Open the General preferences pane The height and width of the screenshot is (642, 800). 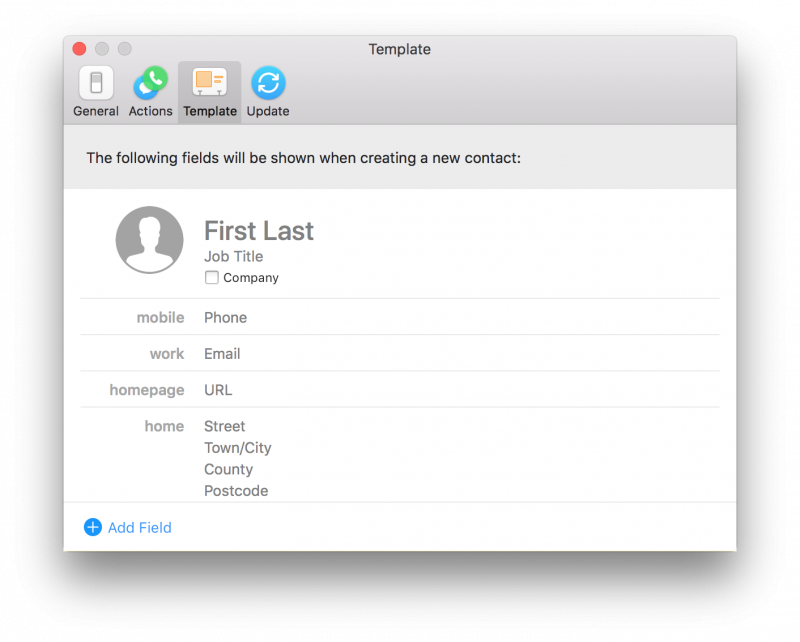pos(96,92)
